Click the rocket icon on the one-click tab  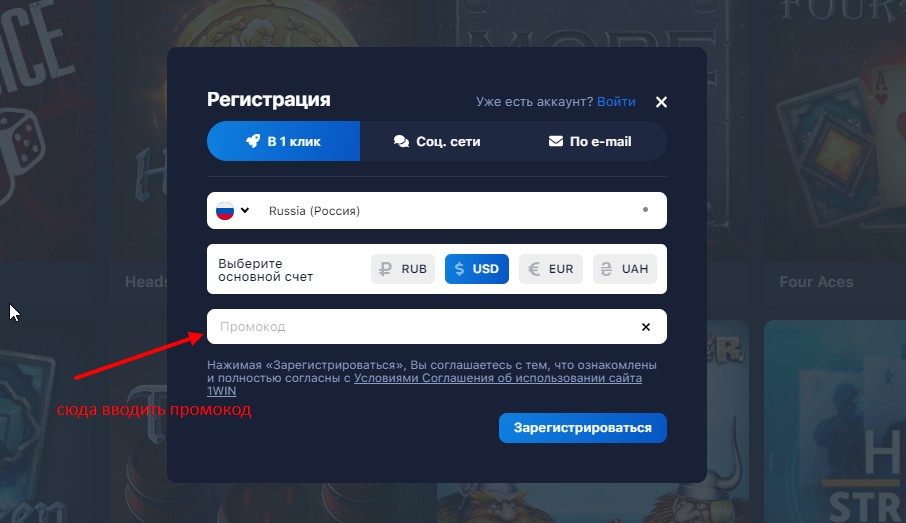(253, 141)
